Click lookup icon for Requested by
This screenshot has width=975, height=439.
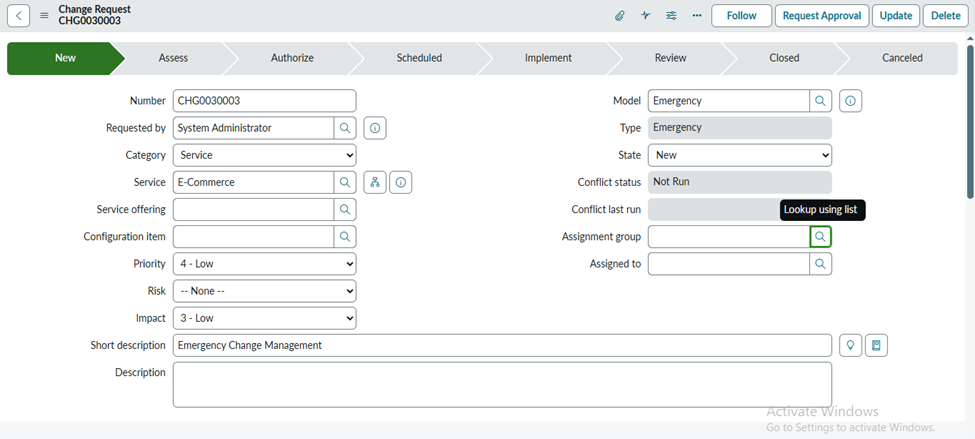point(345,128)
